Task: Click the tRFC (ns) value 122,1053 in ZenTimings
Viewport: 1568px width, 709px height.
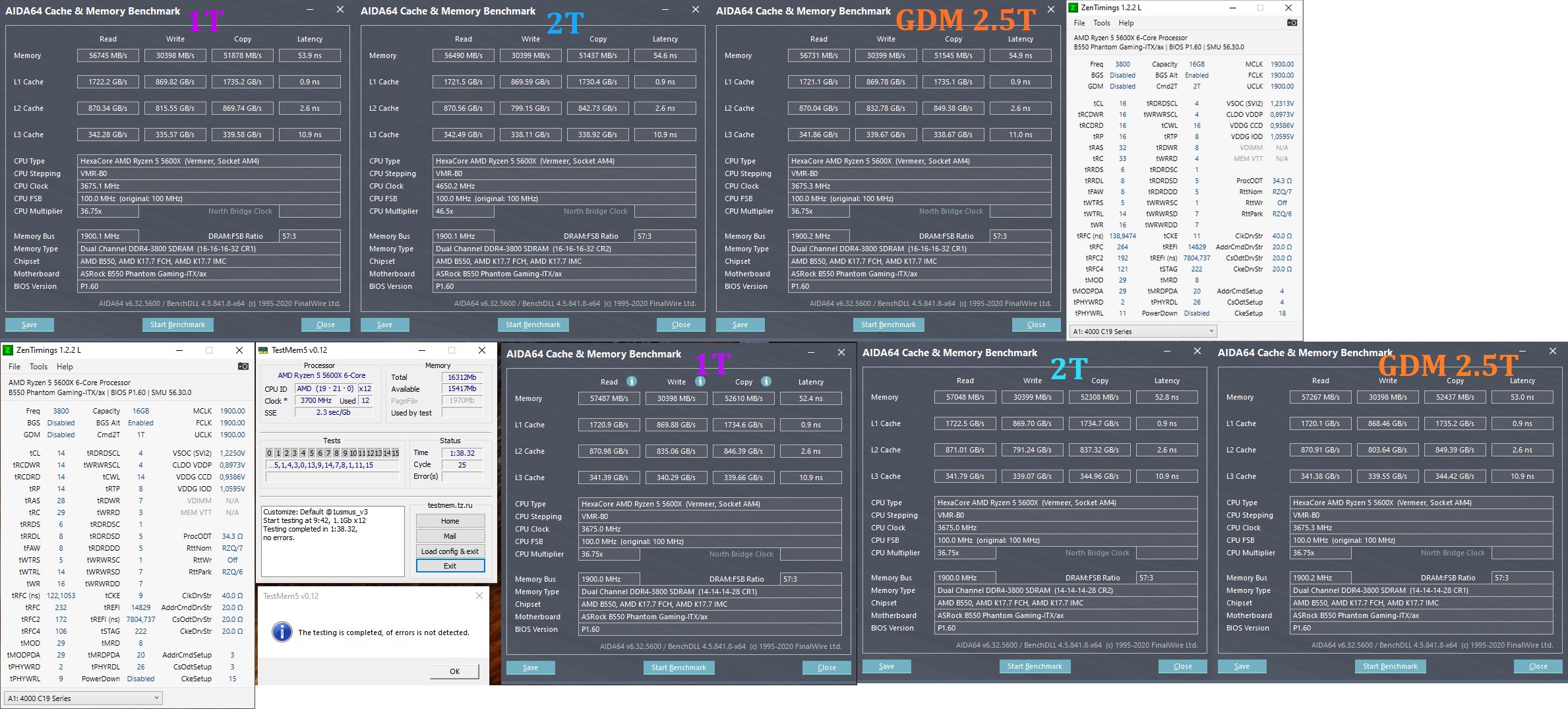Action: (x=61, y=596)
